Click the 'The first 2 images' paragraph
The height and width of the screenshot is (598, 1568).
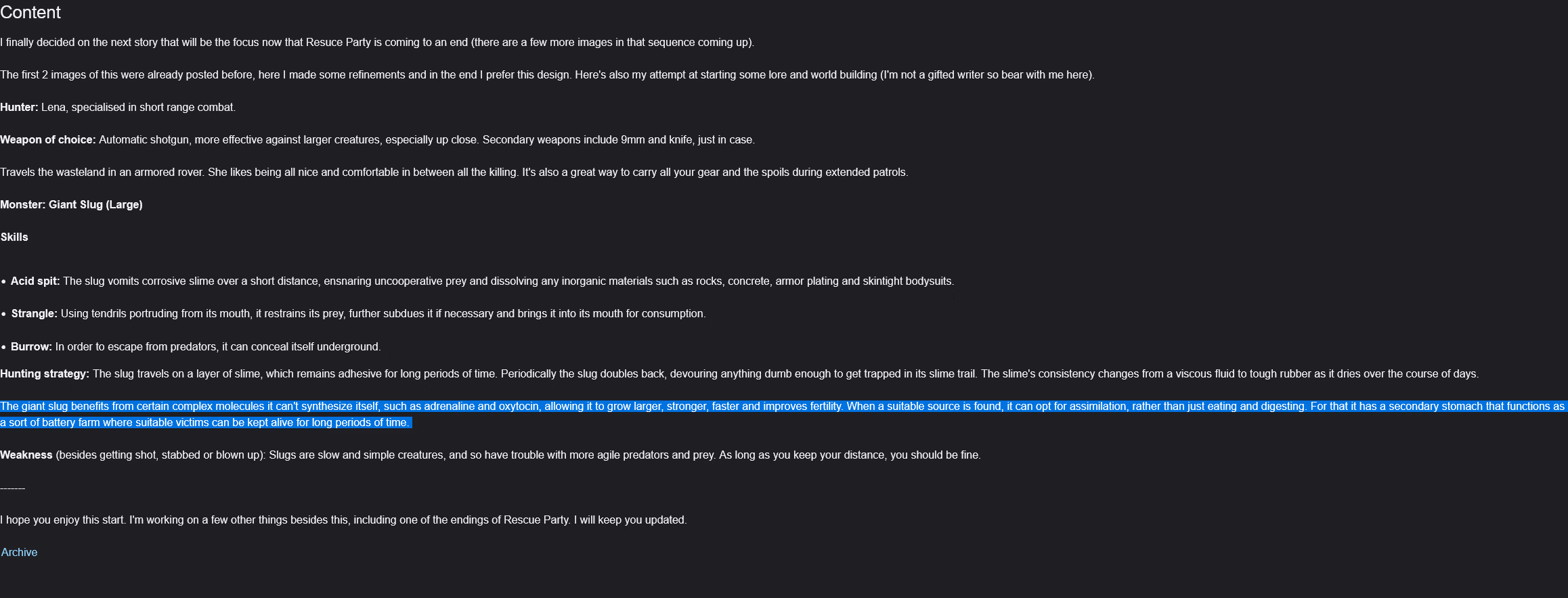(x=546, y=75)
